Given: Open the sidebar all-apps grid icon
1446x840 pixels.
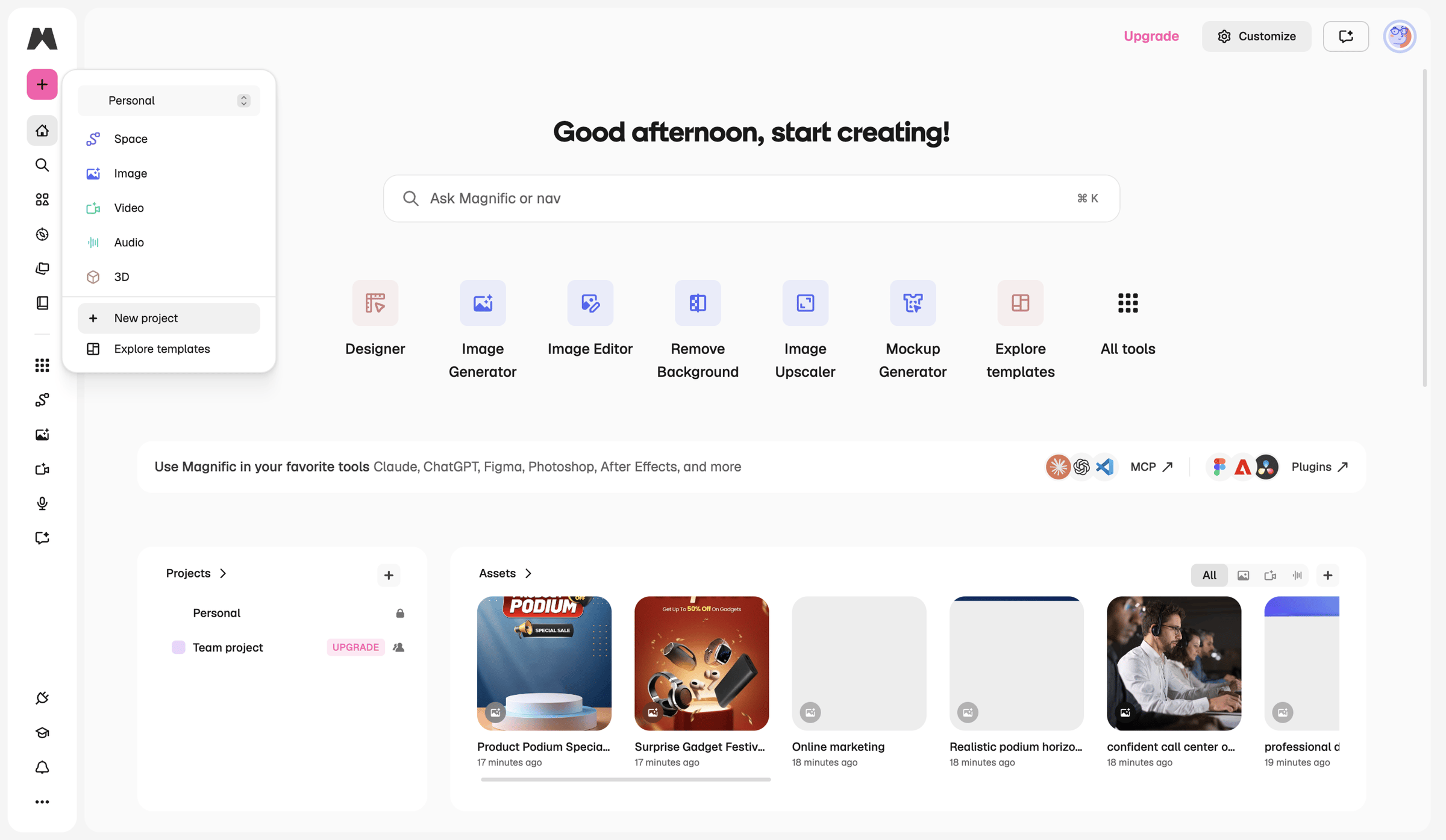Looking at the screenshot, I should tap(42, 366).
